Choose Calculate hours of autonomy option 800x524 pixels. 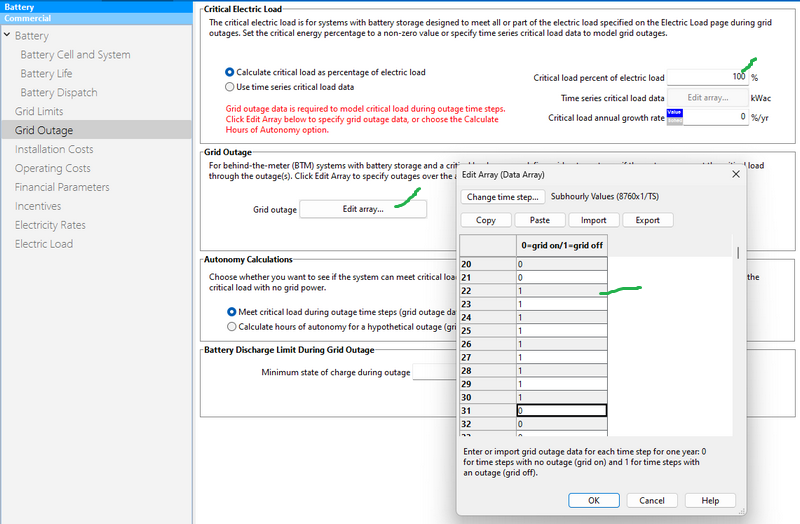pyautogui.click(x=233, y=326)
